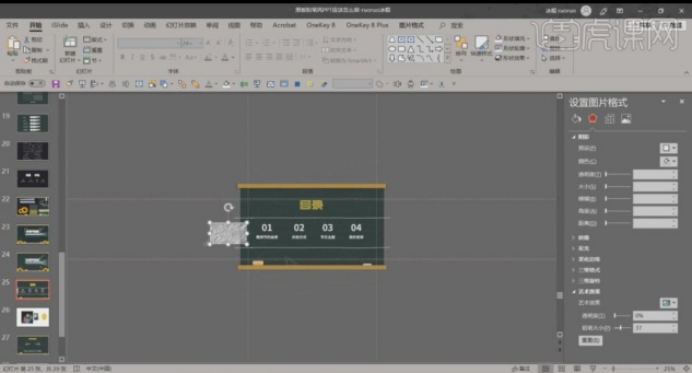Click the rotate handle above selected picture
This screenshot has height=373, width=692.
228,207
